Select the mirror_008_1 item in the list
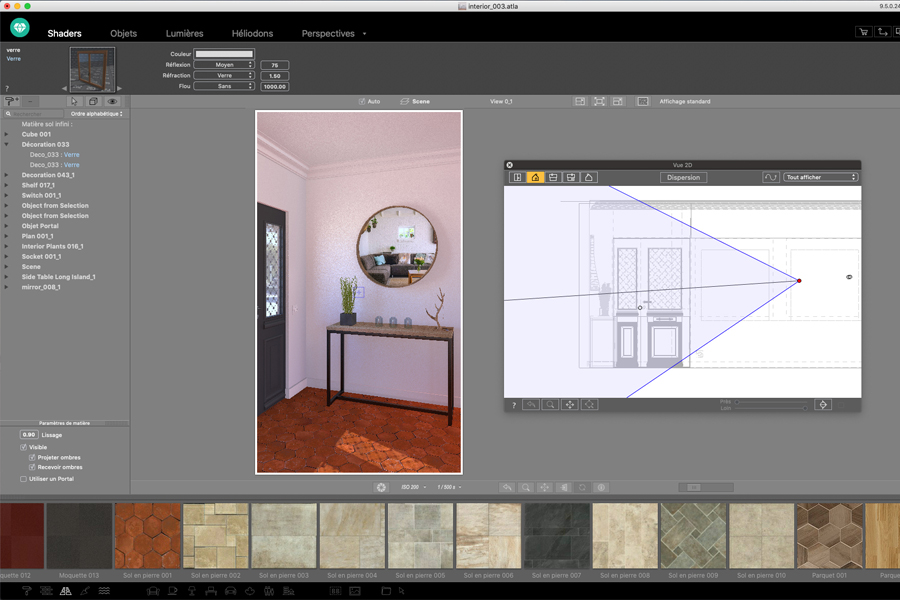Screen dimensions: 900x600 pos(41,287)
